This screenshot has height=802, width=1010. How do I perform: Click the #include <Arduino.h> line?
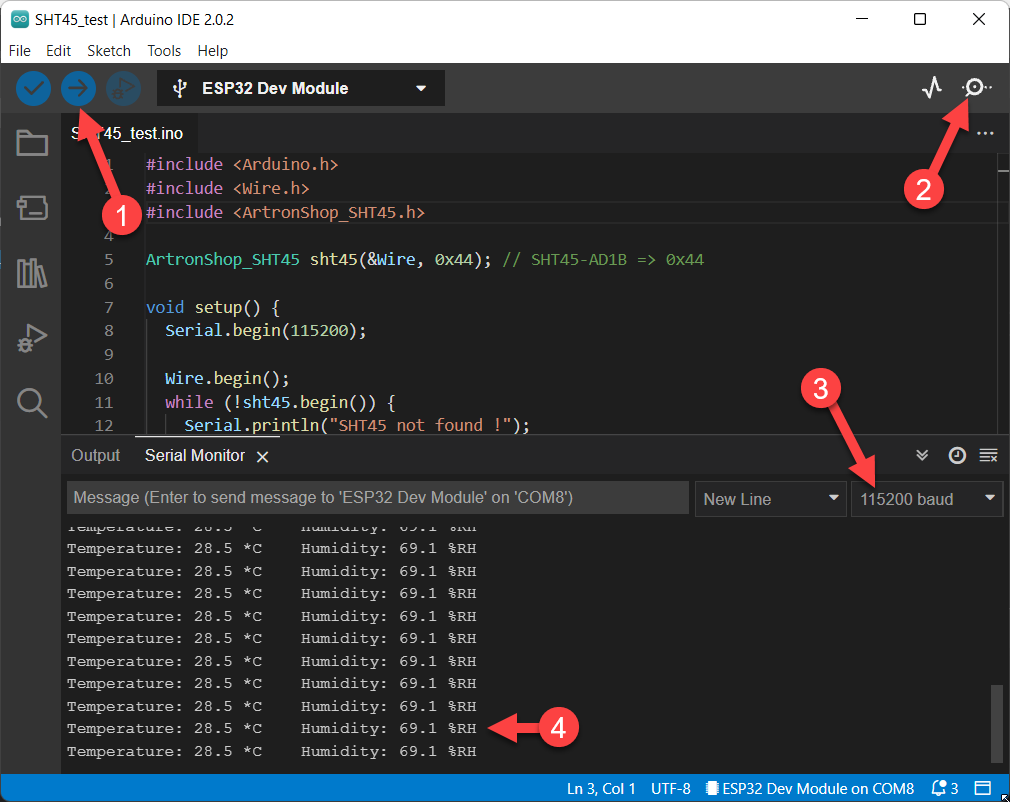tap(242, 164)
